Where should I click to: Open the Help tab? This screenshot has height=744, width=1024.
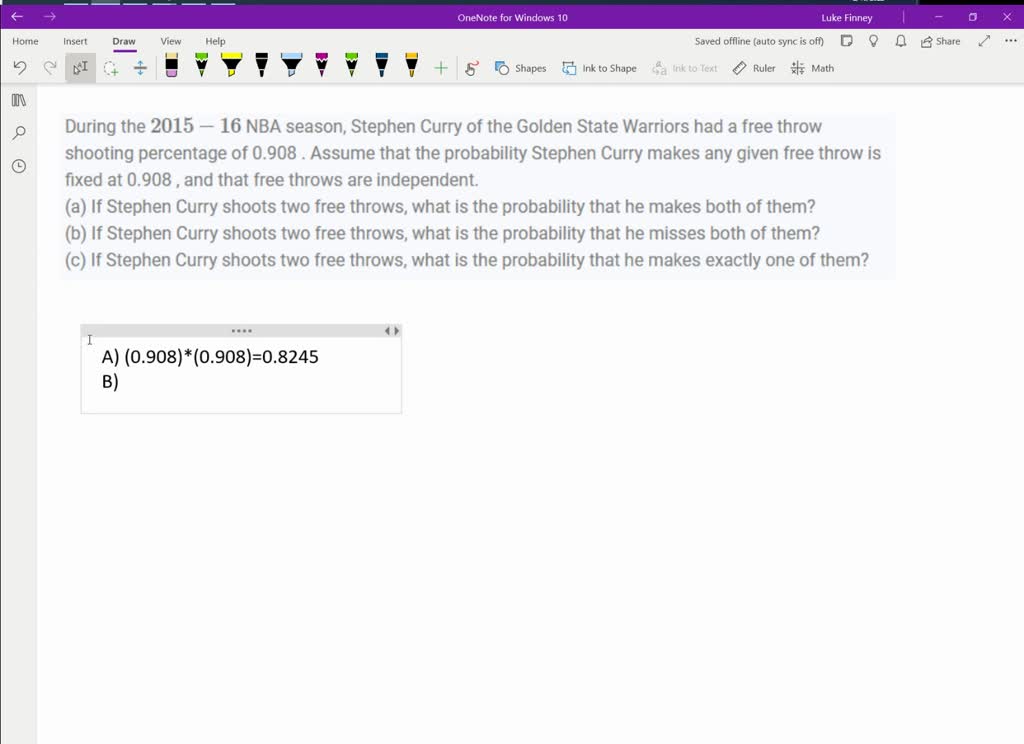(215, 41)
